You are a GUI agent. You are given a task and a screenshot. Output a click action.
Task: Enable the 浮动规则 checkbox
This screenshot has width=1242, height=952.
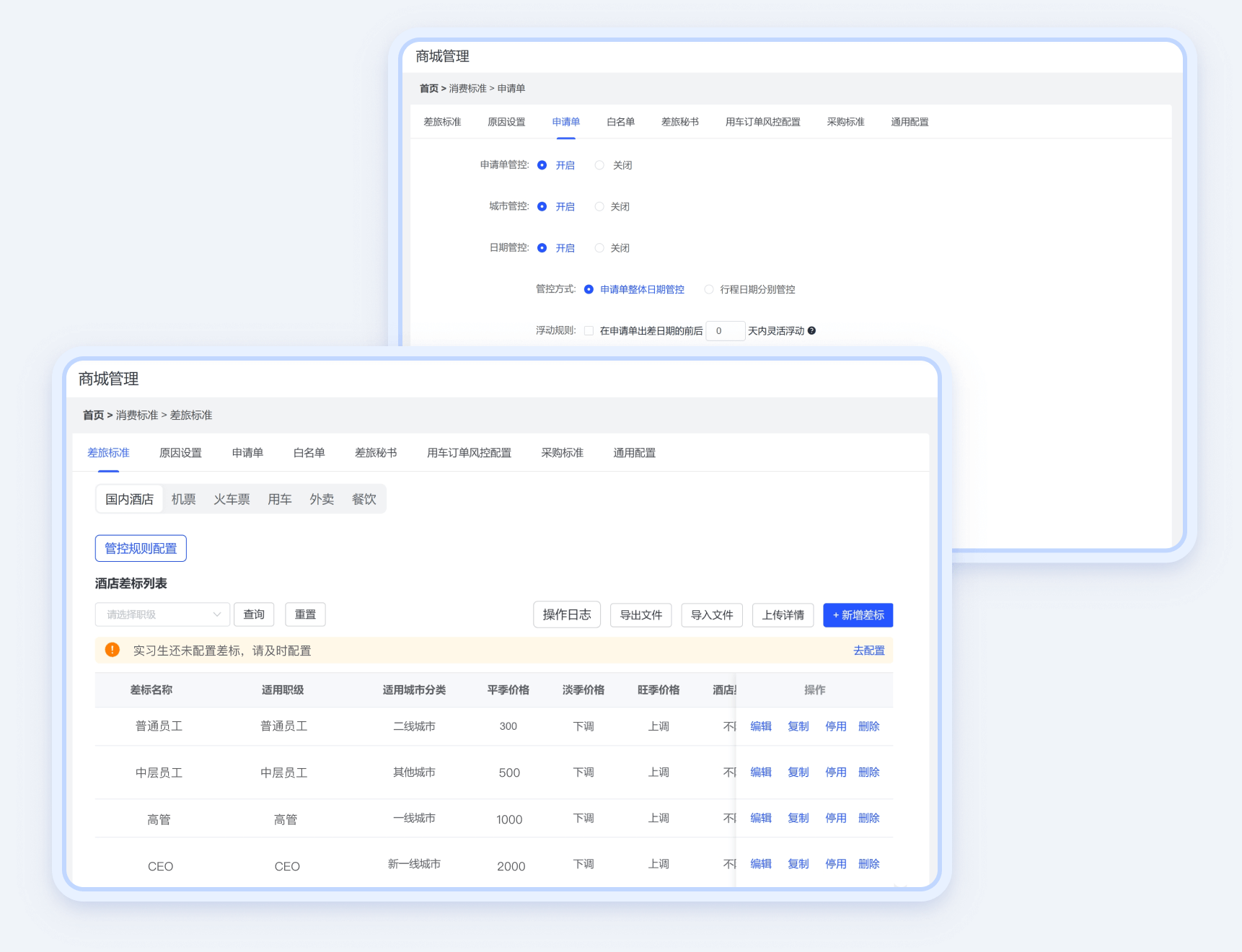coord(589,331)
